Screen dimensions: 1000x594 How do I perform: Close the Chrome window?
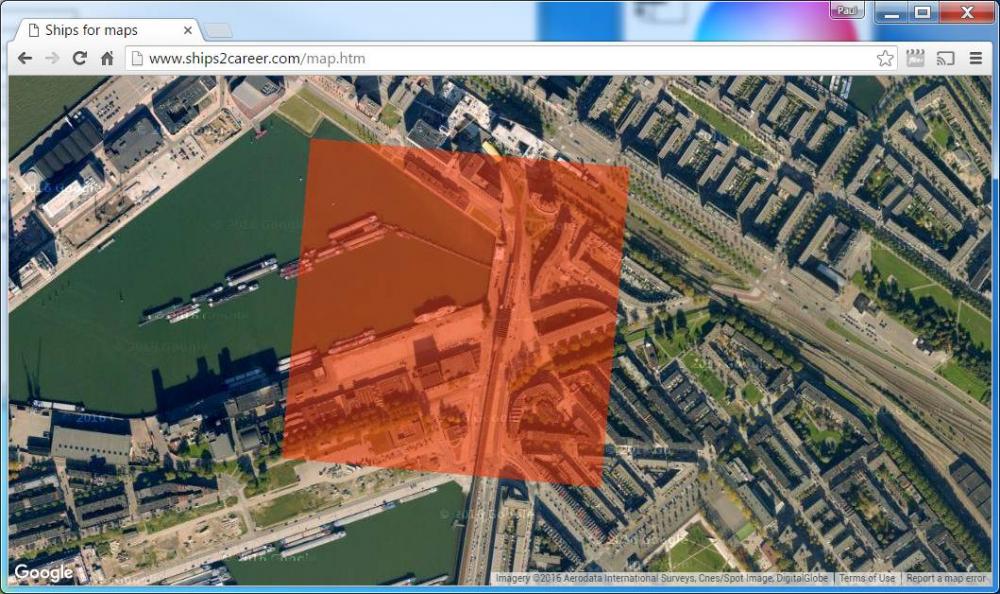[x=966, y=12]
